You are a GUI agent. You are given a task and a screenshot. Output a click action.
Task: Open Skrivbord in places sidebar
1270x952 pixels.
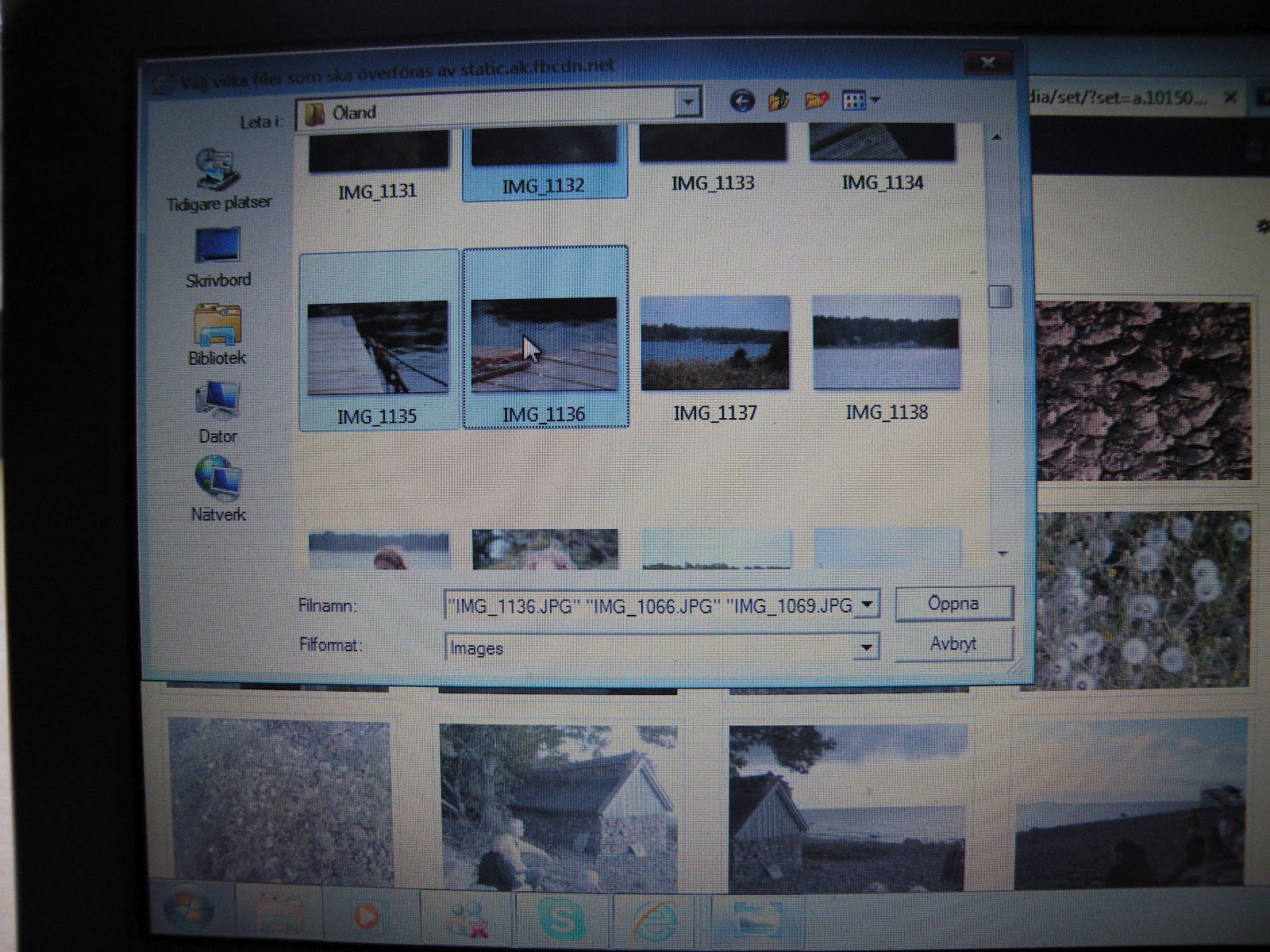(218, 258)
